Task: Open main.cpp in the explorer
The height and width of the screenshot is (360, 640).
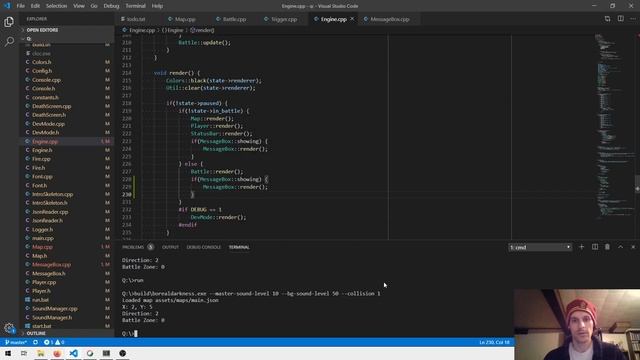Action: coord(43,238)
